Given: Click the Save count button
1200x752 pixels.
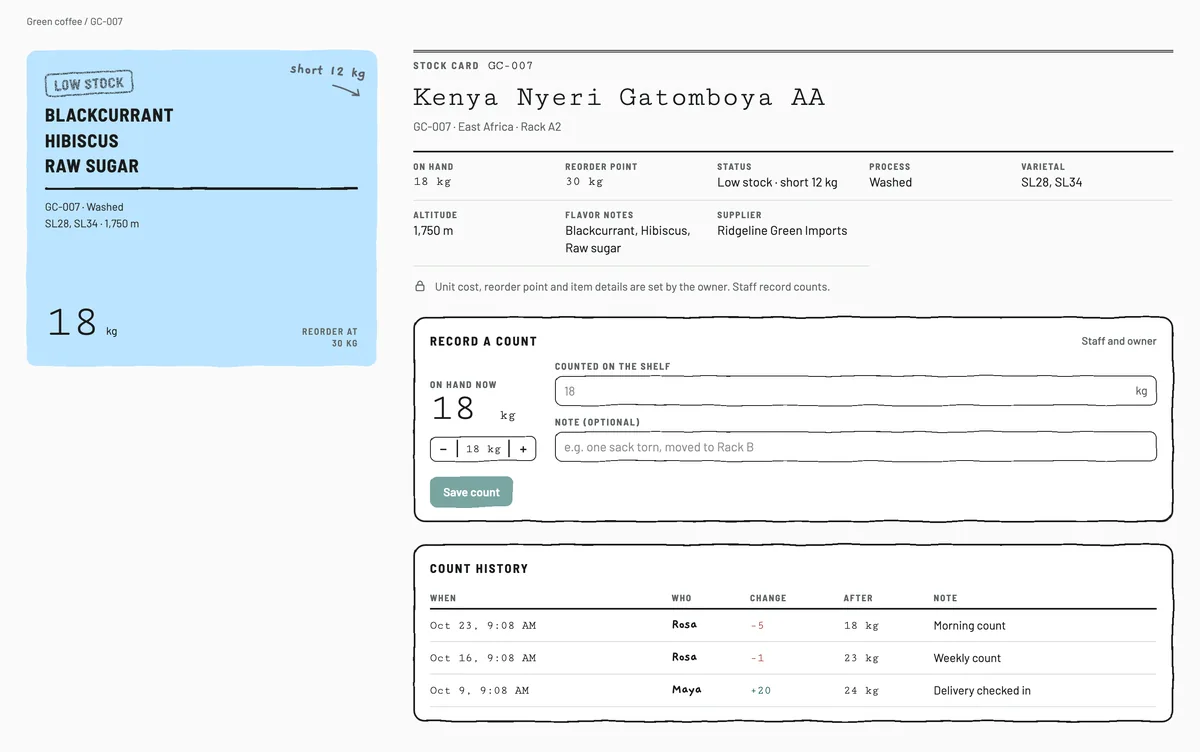Looking at the screenshot, I should 471,492.
